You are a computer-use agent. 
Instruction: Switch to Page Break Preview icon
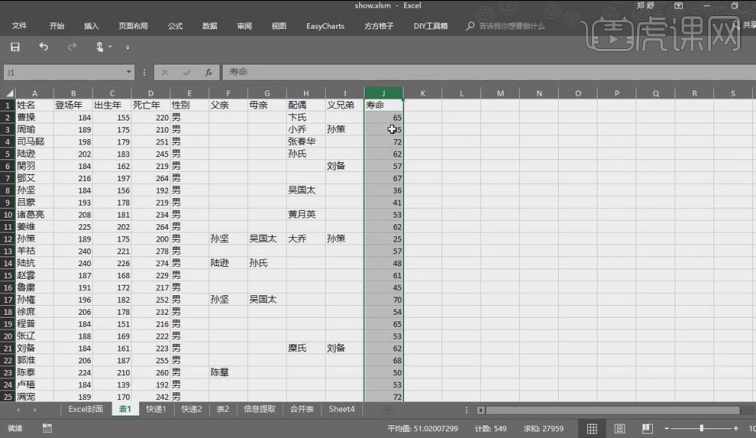[647, 428]
